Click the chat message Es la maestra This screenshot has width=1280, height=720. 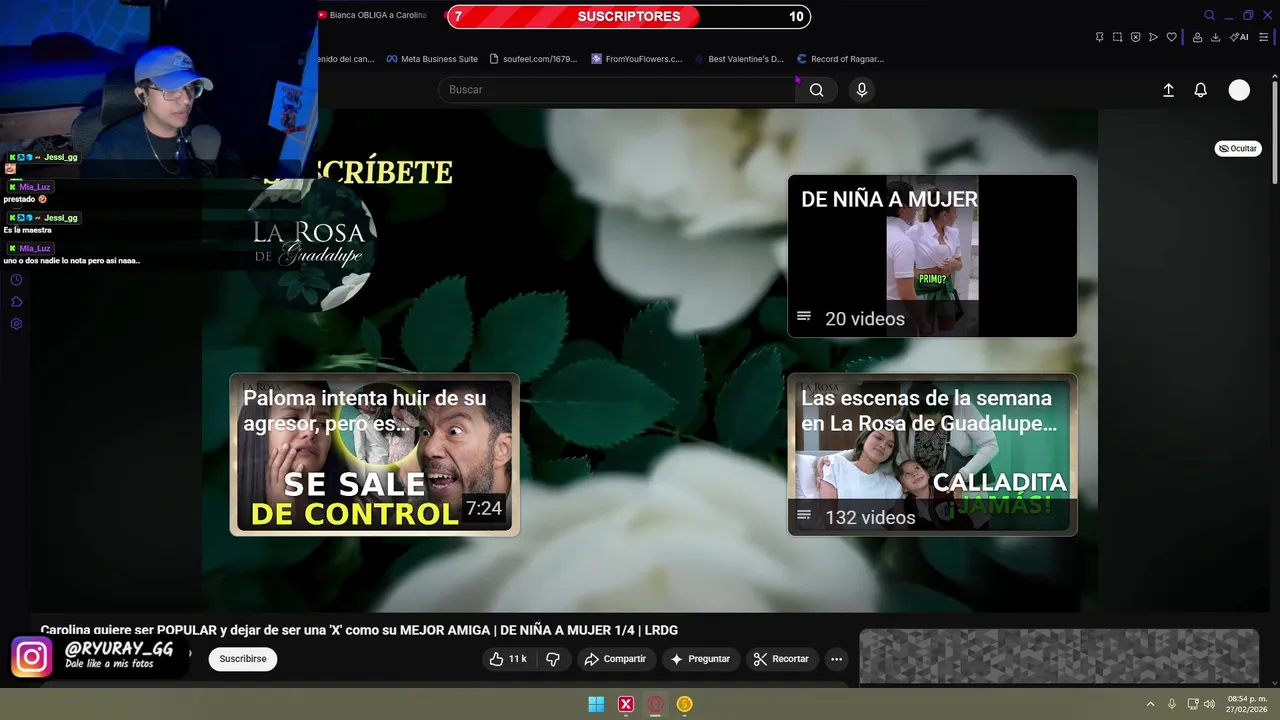(27, 230)
